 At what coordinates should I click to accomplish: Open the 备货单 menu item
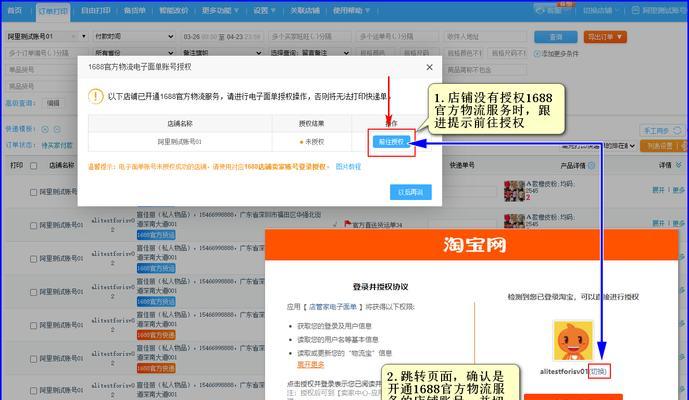134,10
